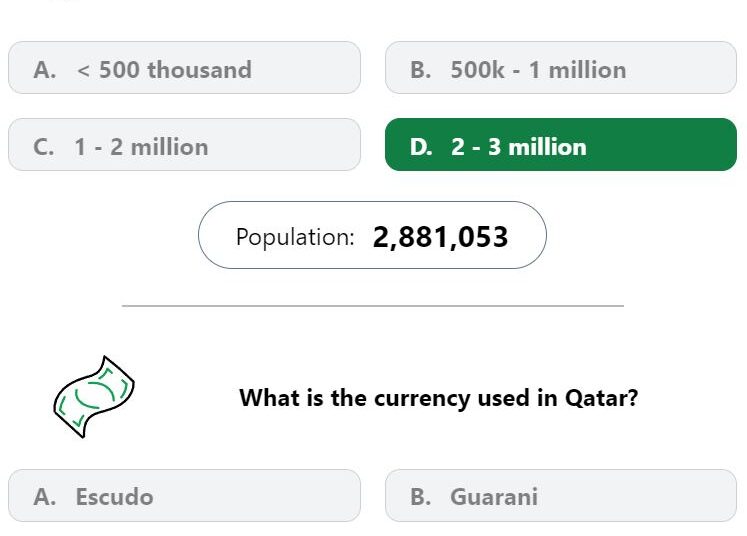The width and height of the screenshot is (747, 536).
Task: Choose the "500k - 1 million" option
Action: click(561, 68)
